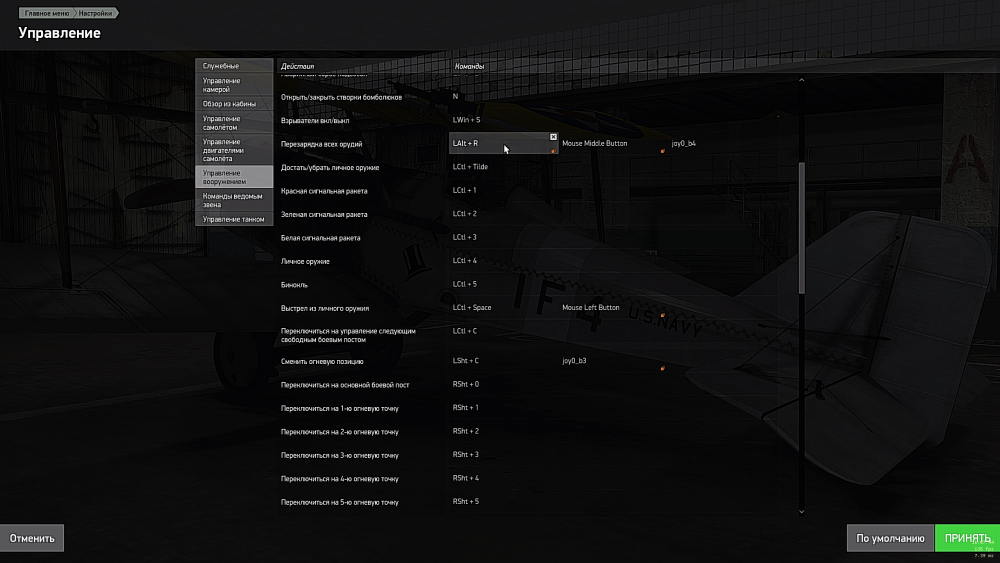
Task: Click the Действия column header
Action: 297,66
